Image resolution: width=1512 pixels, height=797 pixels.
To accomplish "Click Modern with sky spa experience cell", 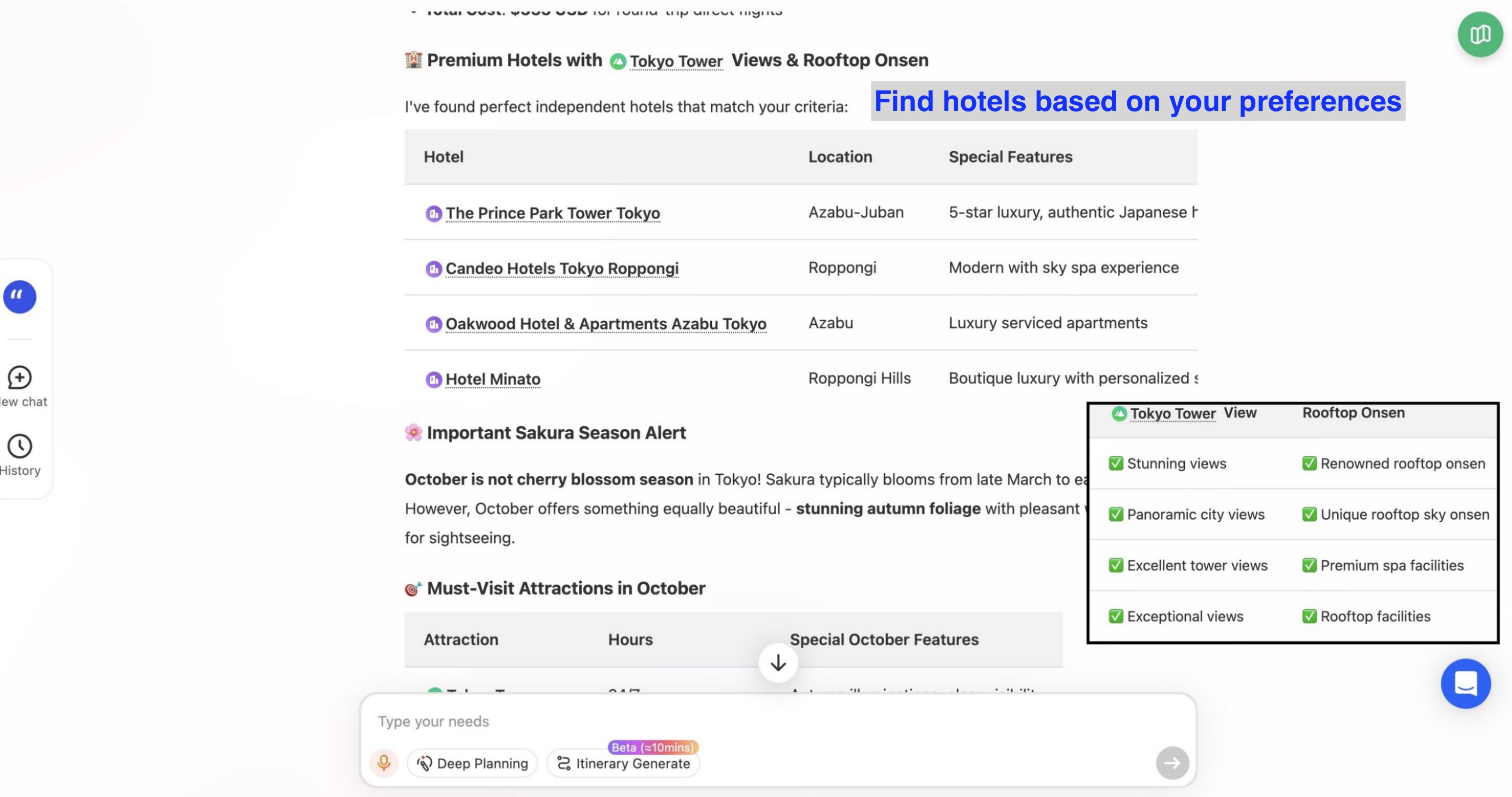I will (x=1064, y=268).
